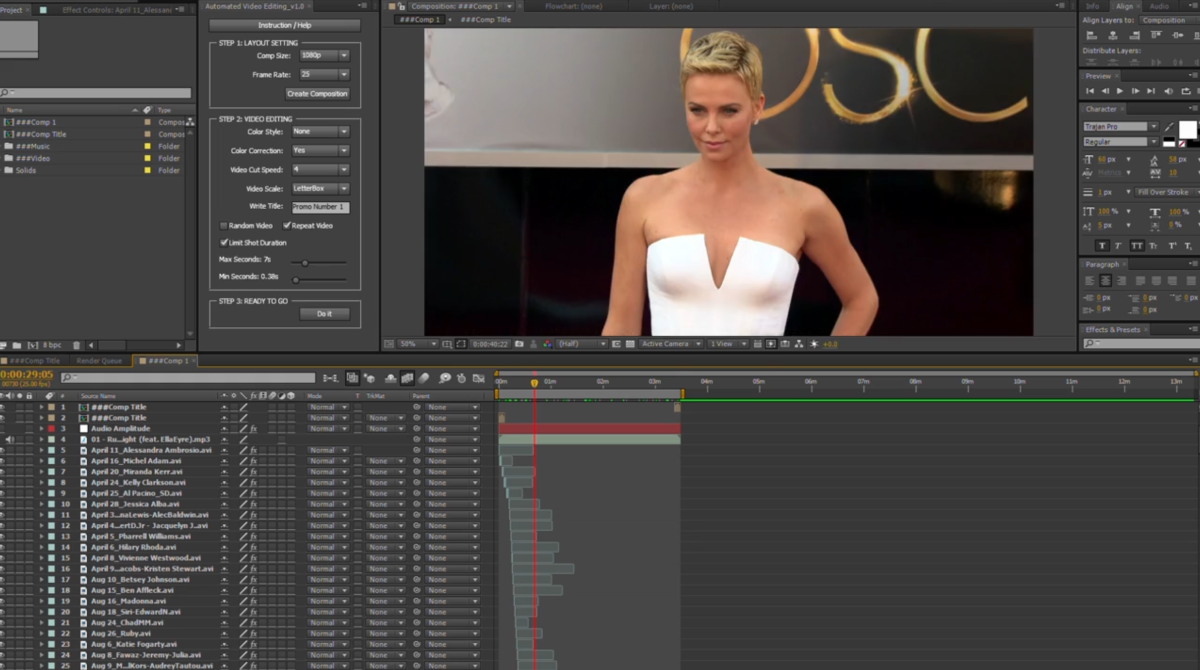
Task: Open the Graph Editor in the timeline
Action: 480,377
